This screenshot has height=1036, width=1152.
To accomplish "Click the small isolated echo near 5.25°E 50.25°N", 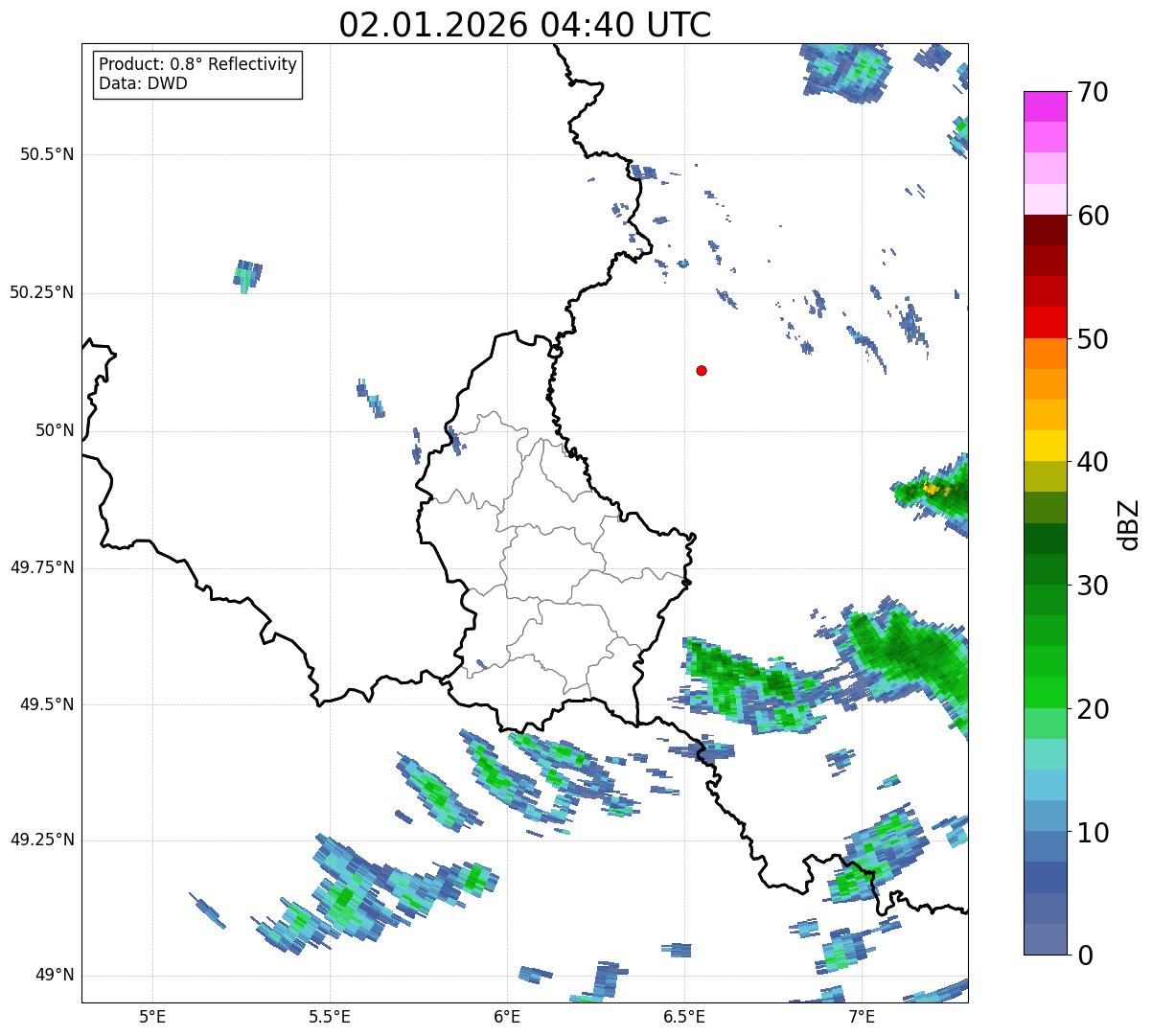I will pyautogui.click(x=247, y=276).
